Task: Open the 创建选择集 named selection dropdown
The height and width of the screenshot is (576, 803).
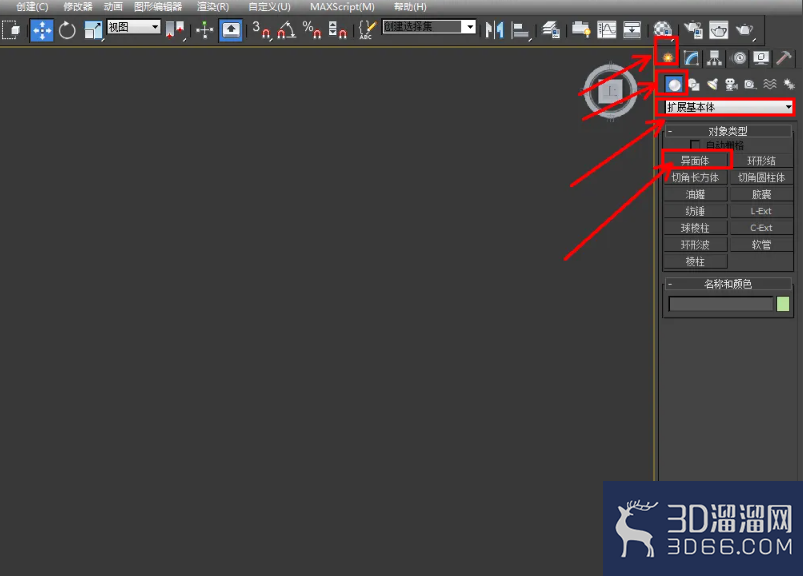Action: (429, 27)
